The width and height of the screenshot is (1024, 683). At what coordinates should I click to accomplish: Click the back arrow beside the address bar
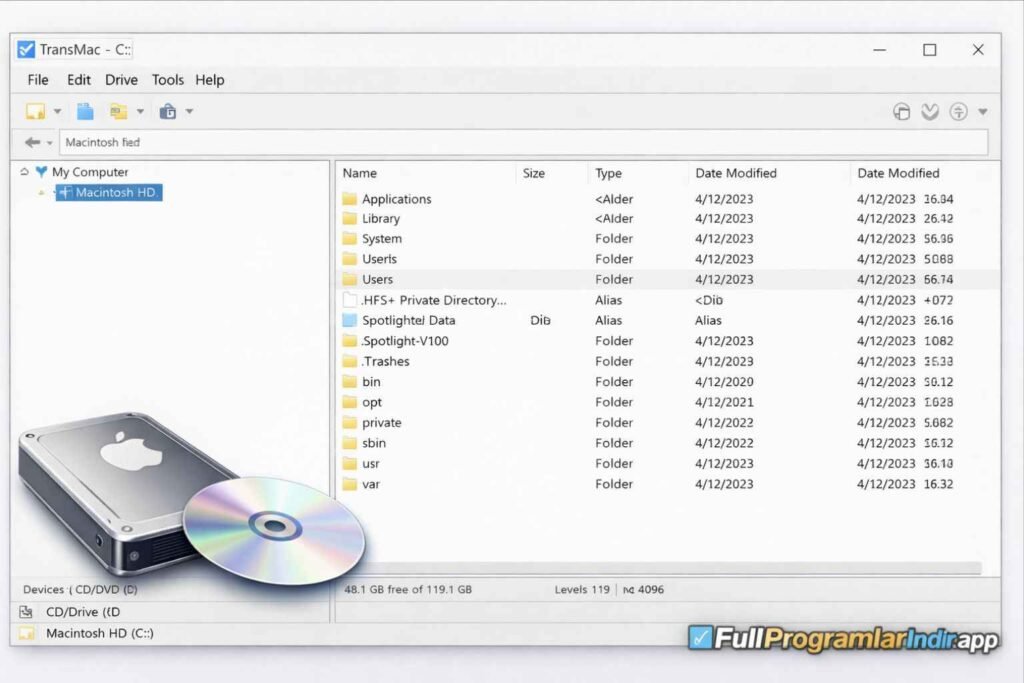(32, 143)
